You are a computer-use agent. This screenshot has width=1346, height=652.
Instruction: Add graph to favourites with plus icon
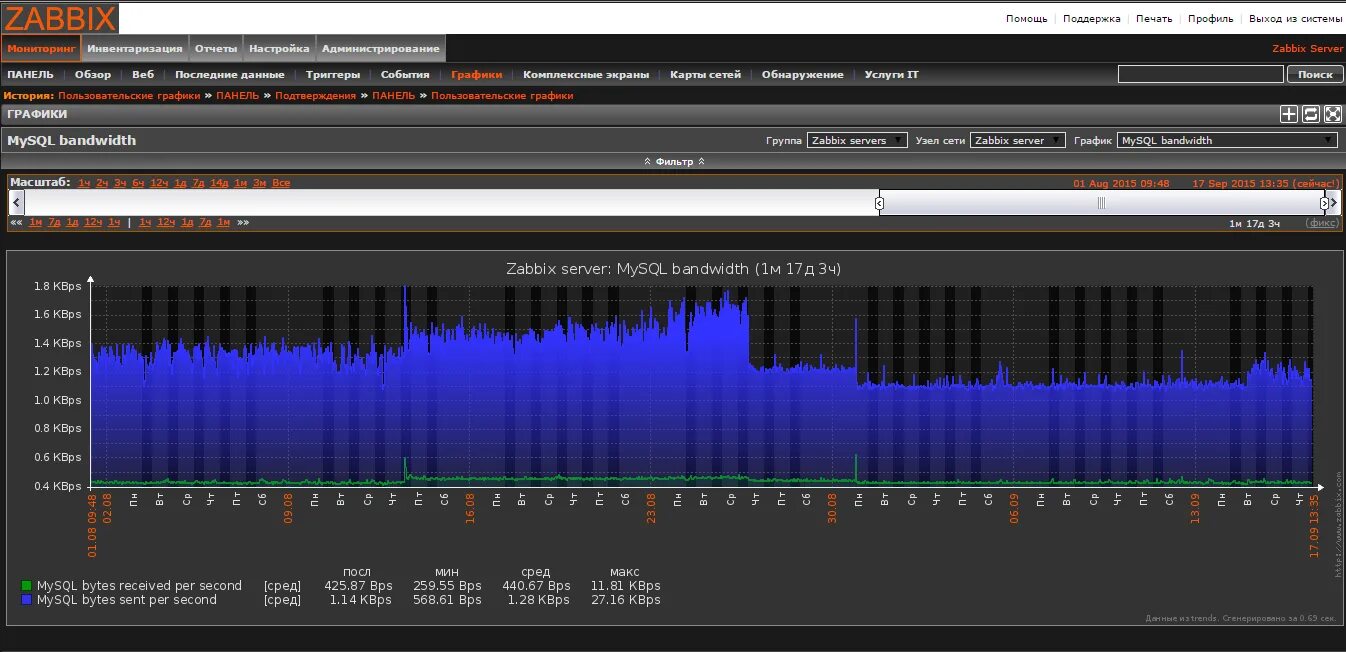tap(1289, 114)
